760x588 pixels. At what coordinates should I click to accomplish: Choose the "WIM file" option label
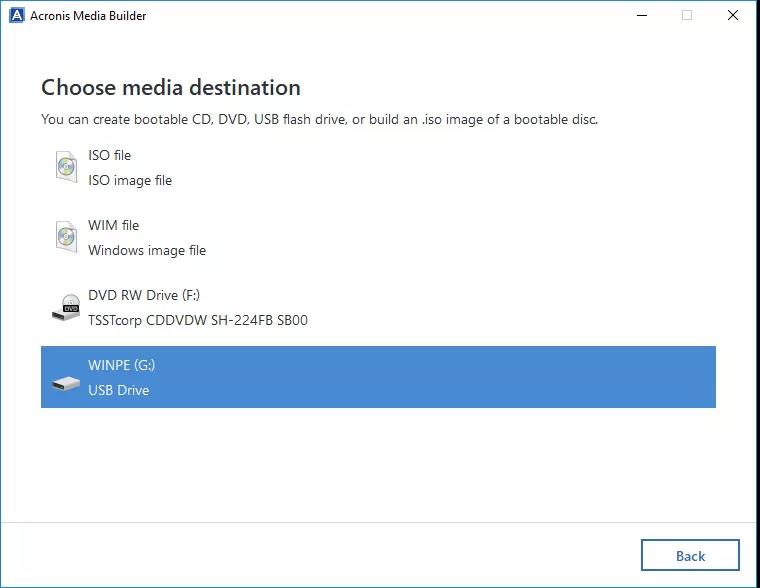point(113,225)
